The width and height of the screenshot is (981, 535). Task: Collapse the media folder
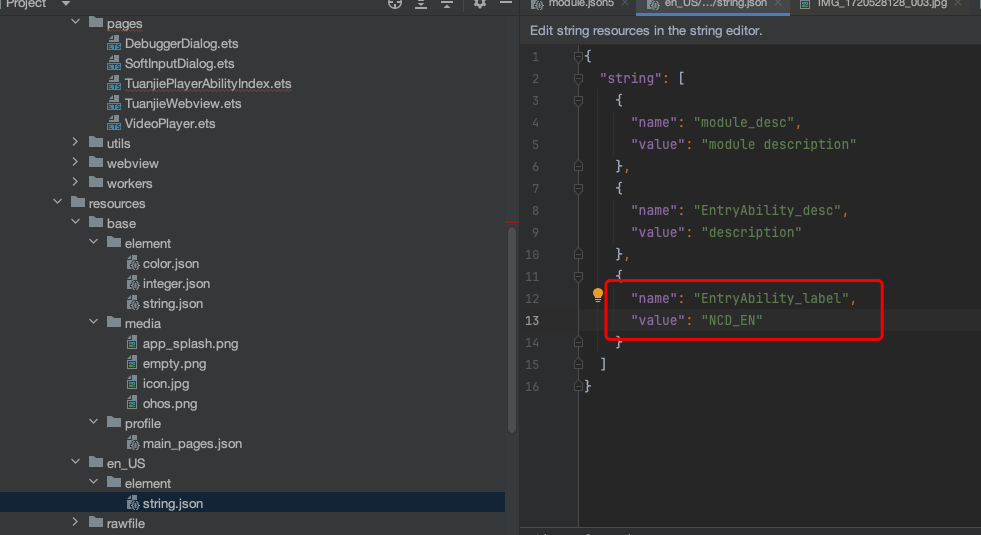93,323
